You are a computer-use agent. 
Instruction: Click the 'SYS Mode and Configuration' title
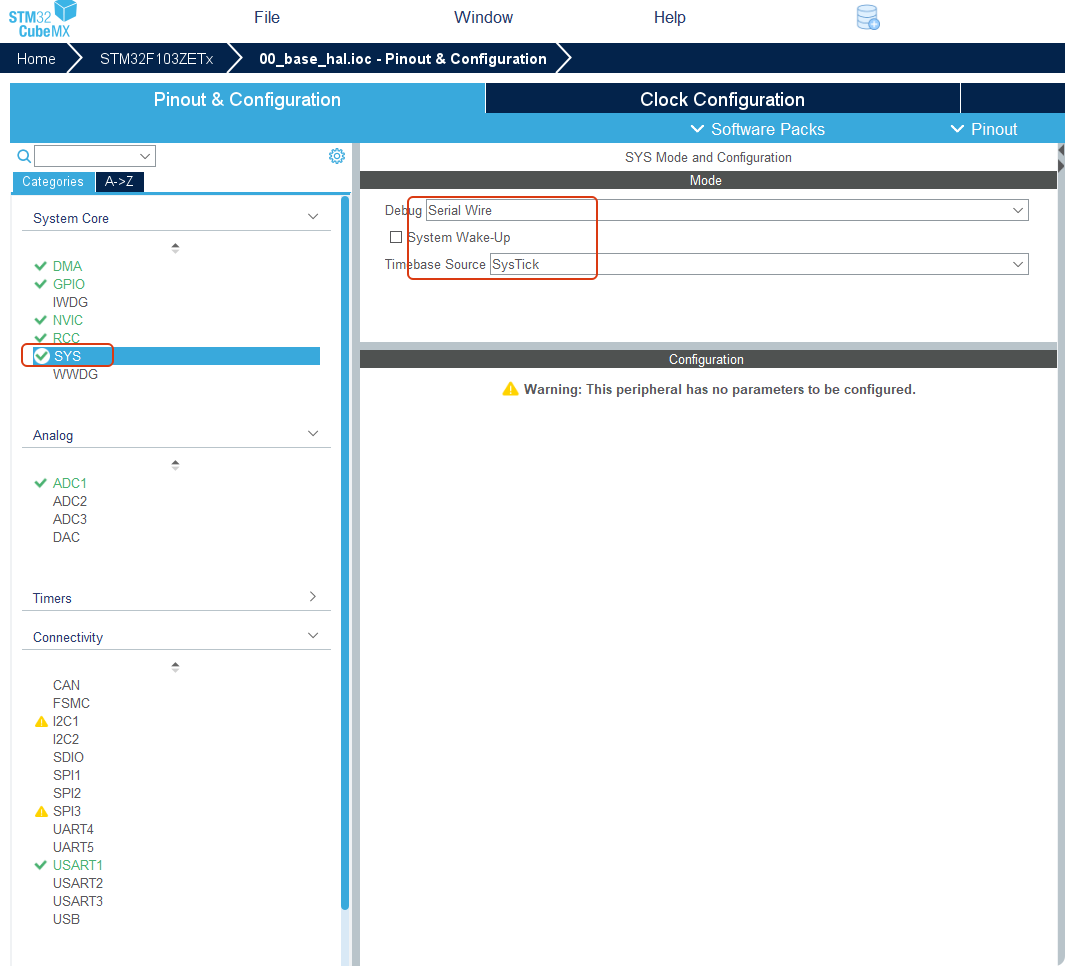tap(708, 158)
